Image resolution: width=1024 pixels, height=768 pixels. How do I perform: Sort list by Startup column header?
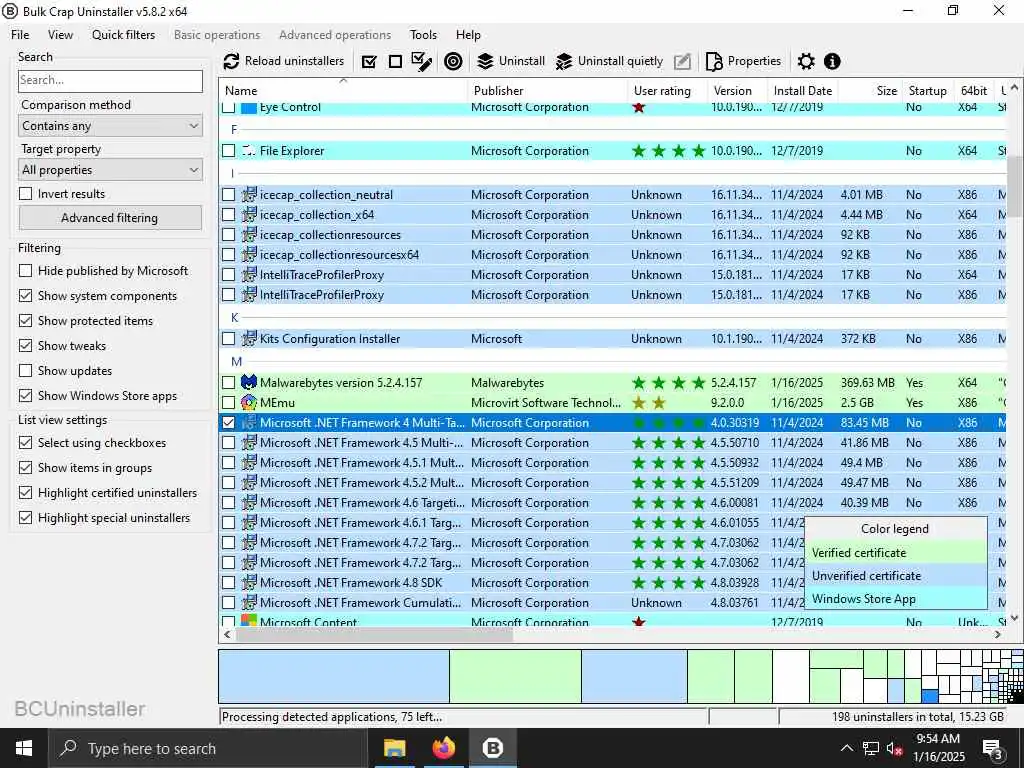(927, 91)
